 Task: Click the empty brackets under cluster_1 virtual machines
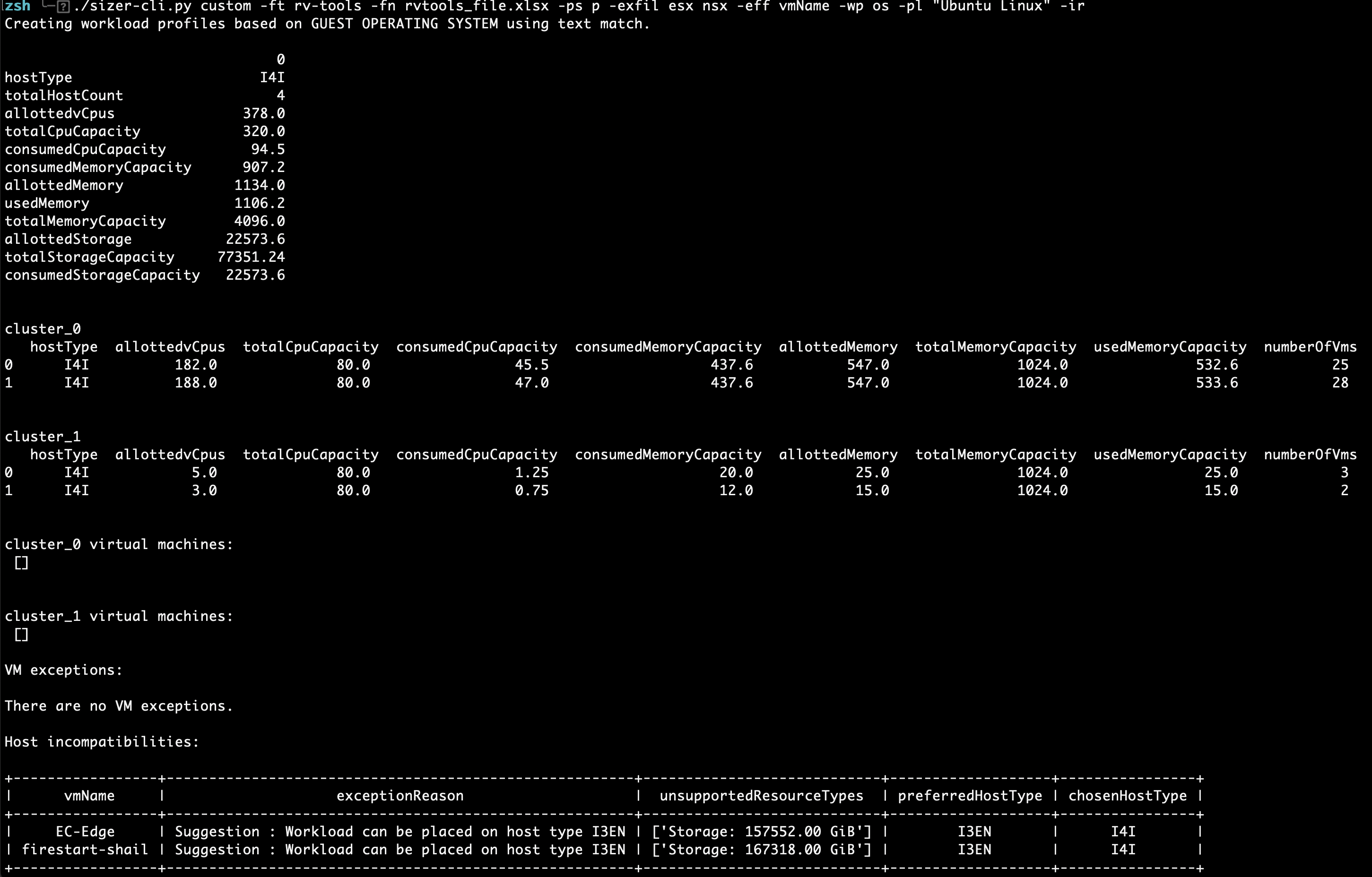pyautogui.click(x=22, y=635)
